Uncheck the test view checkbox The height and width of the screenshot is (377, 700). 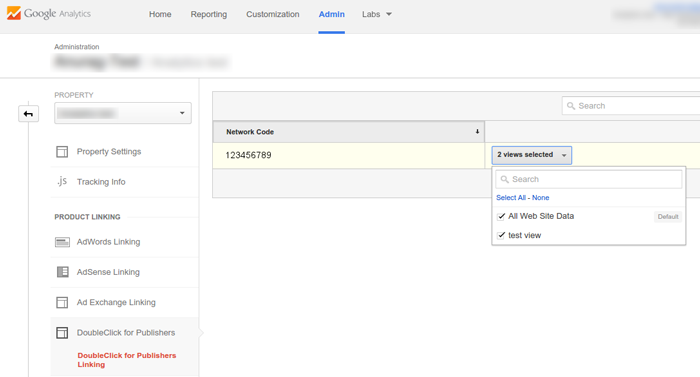tap(501, 235)
